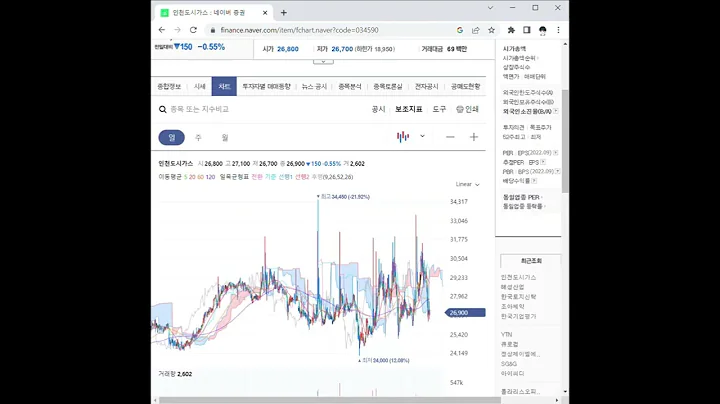
Task: Expand the price summary collapse toggle
Action: 323,62
